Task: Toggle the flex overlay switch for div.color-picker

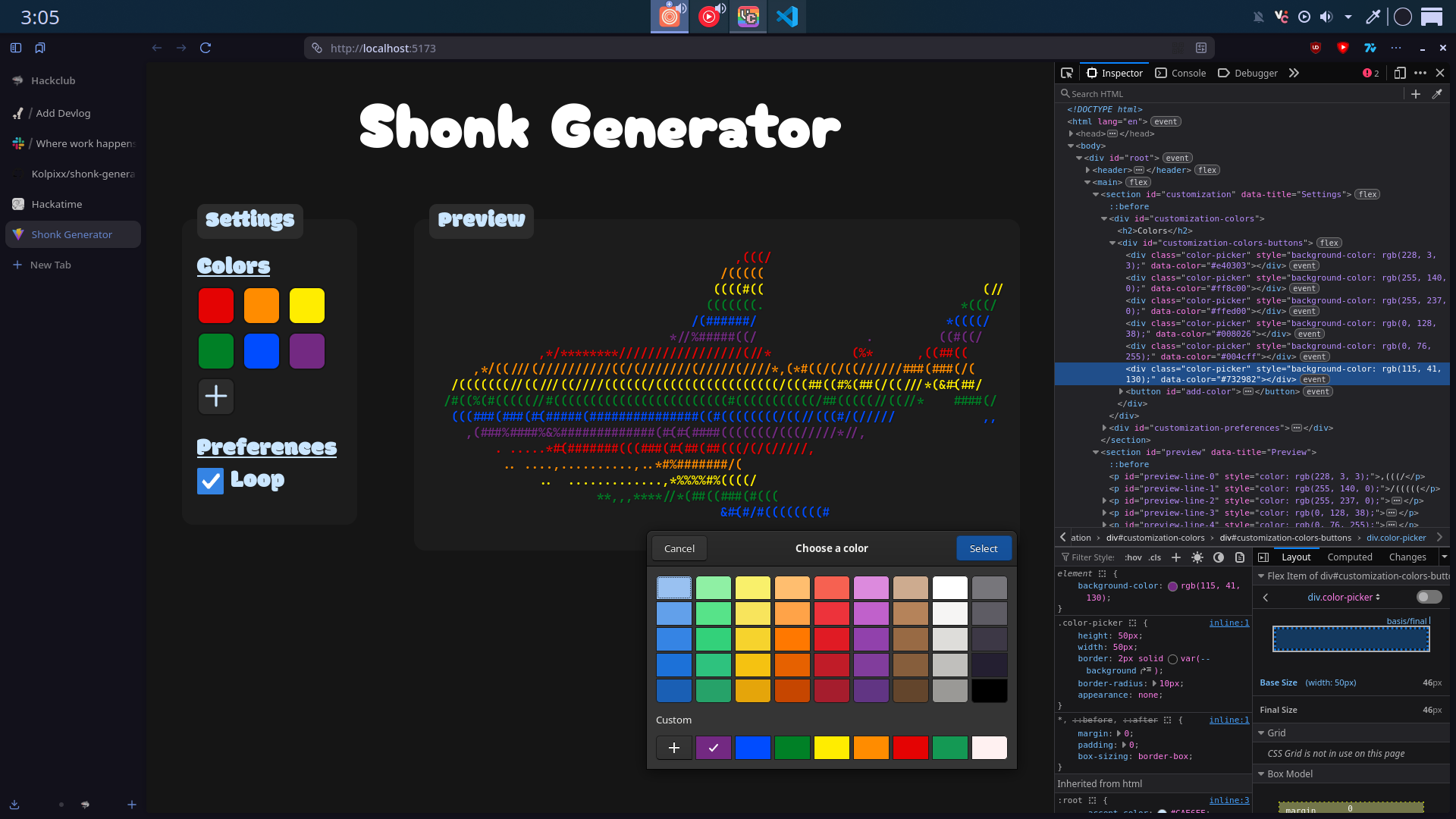Action: click(x=1429, y=597)
